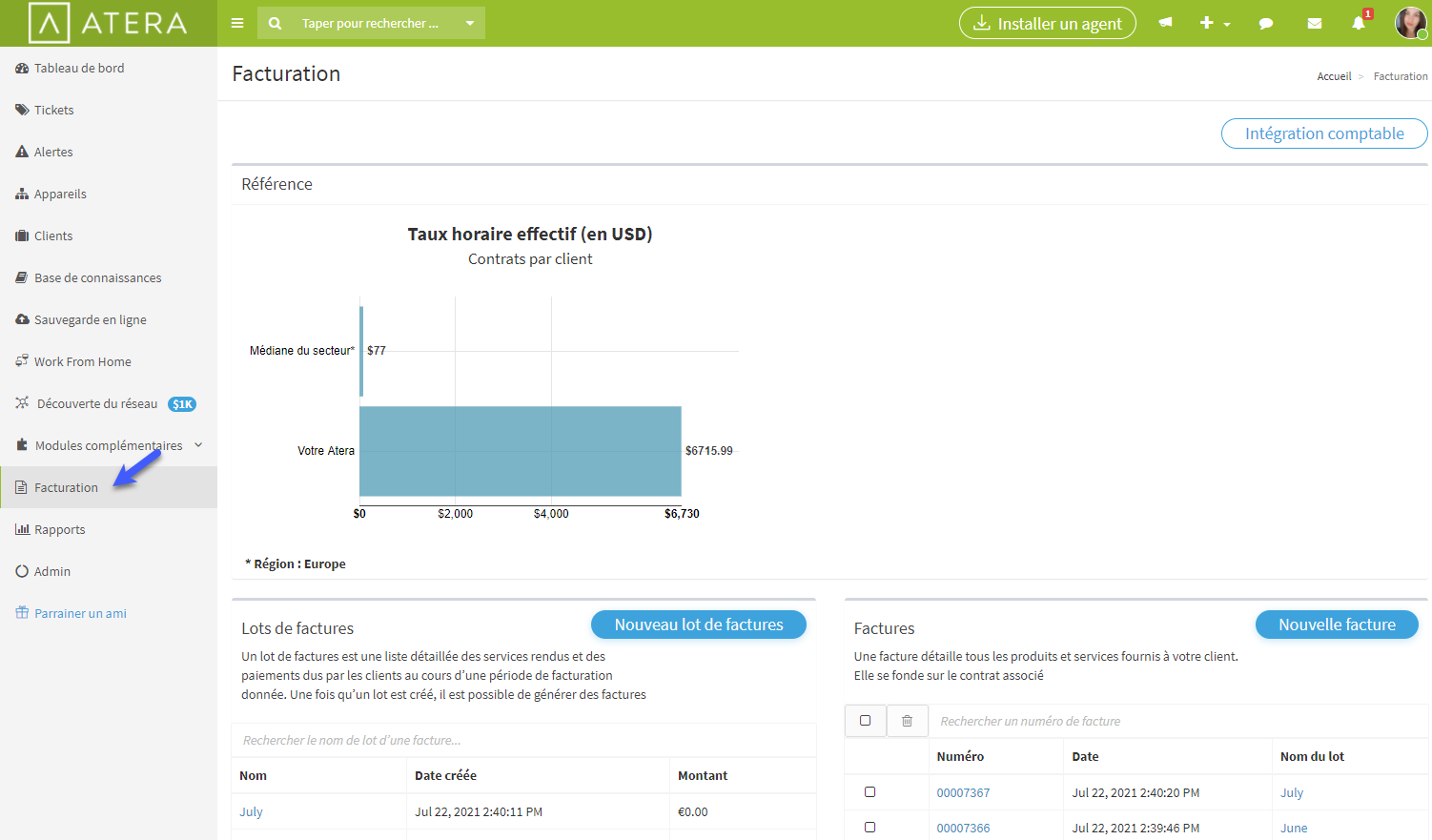Open Alertes in the sidebar
This screenshot has height=840, width=1432.
point(53,152)
